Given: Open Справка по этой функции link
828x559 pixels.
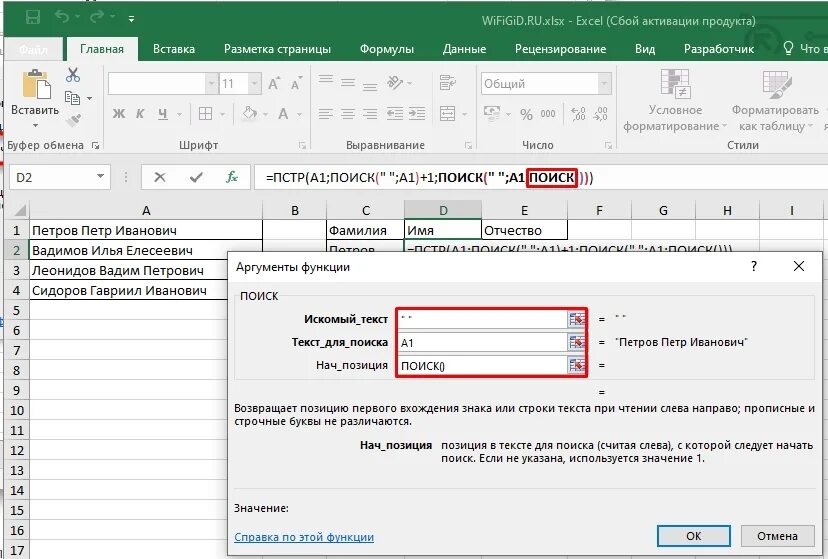Looking at the screenshot, I should [x=304, y=537].
